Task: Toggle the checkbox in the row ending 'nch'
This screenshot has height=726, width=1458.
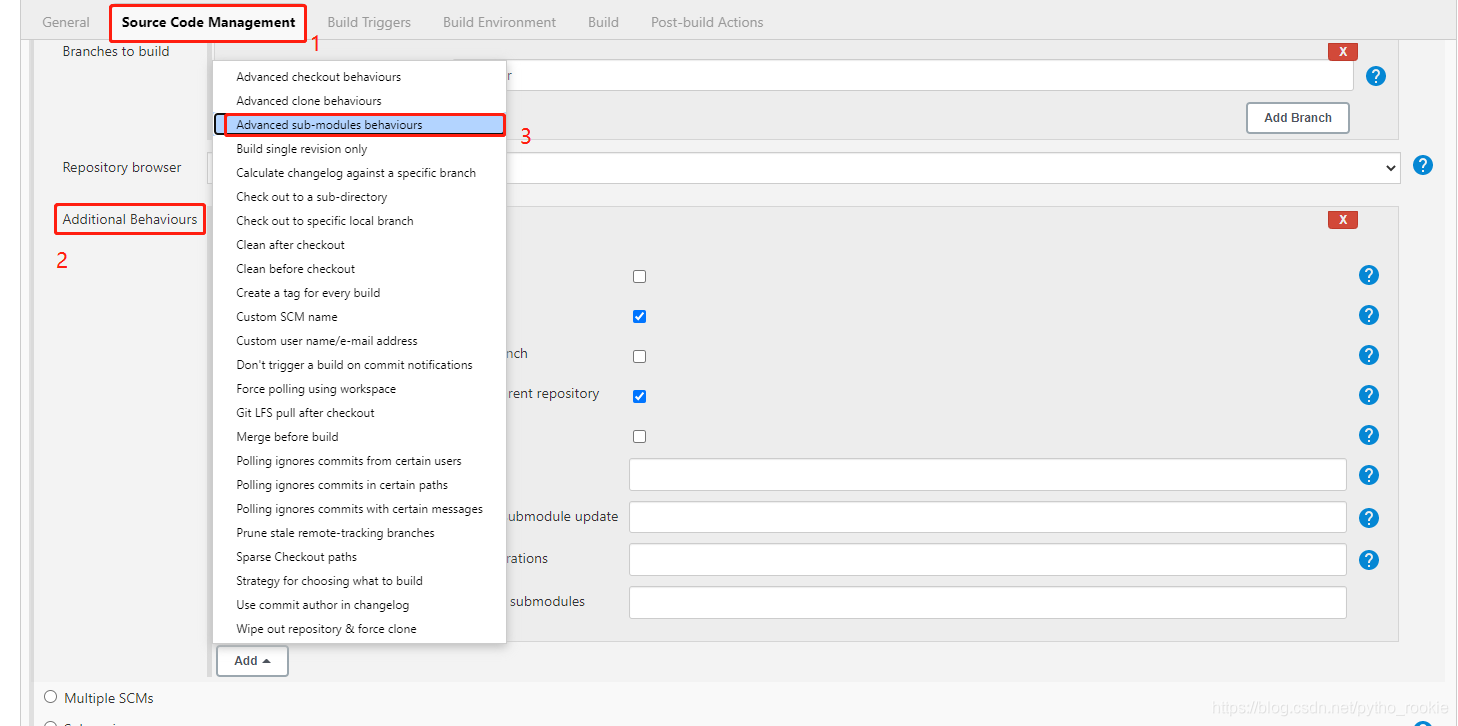Action: pyautogui.click(x=640, y=356)
